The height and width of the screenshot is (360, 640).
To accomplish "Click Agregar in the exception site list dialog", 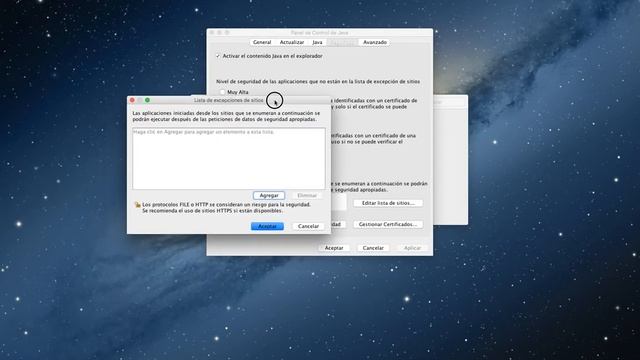I will tap(269, 196).
